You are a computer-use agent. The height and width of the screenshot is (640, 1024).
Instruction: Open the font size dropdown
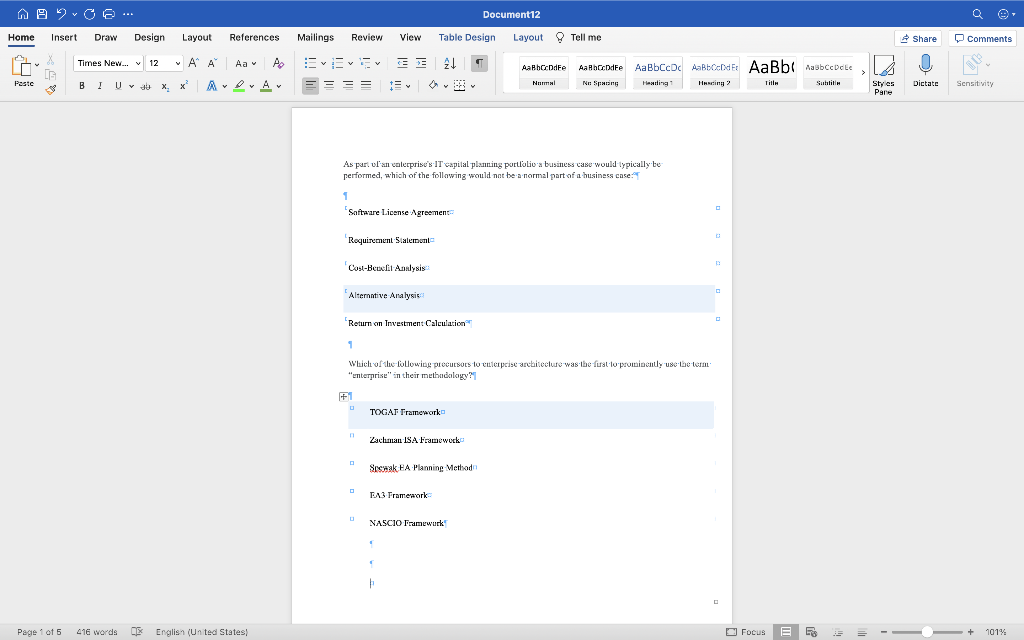[178, 63]
